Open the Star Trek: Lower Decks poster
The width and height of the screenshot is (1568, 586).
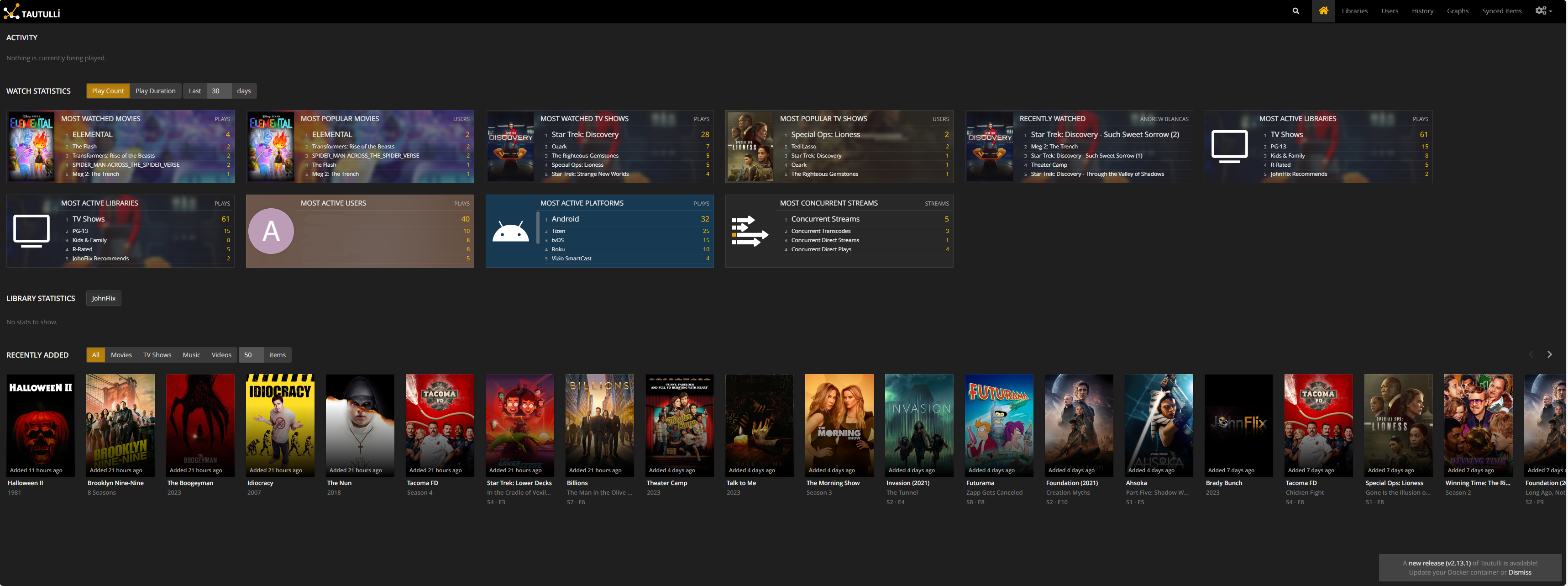point(520,425)
